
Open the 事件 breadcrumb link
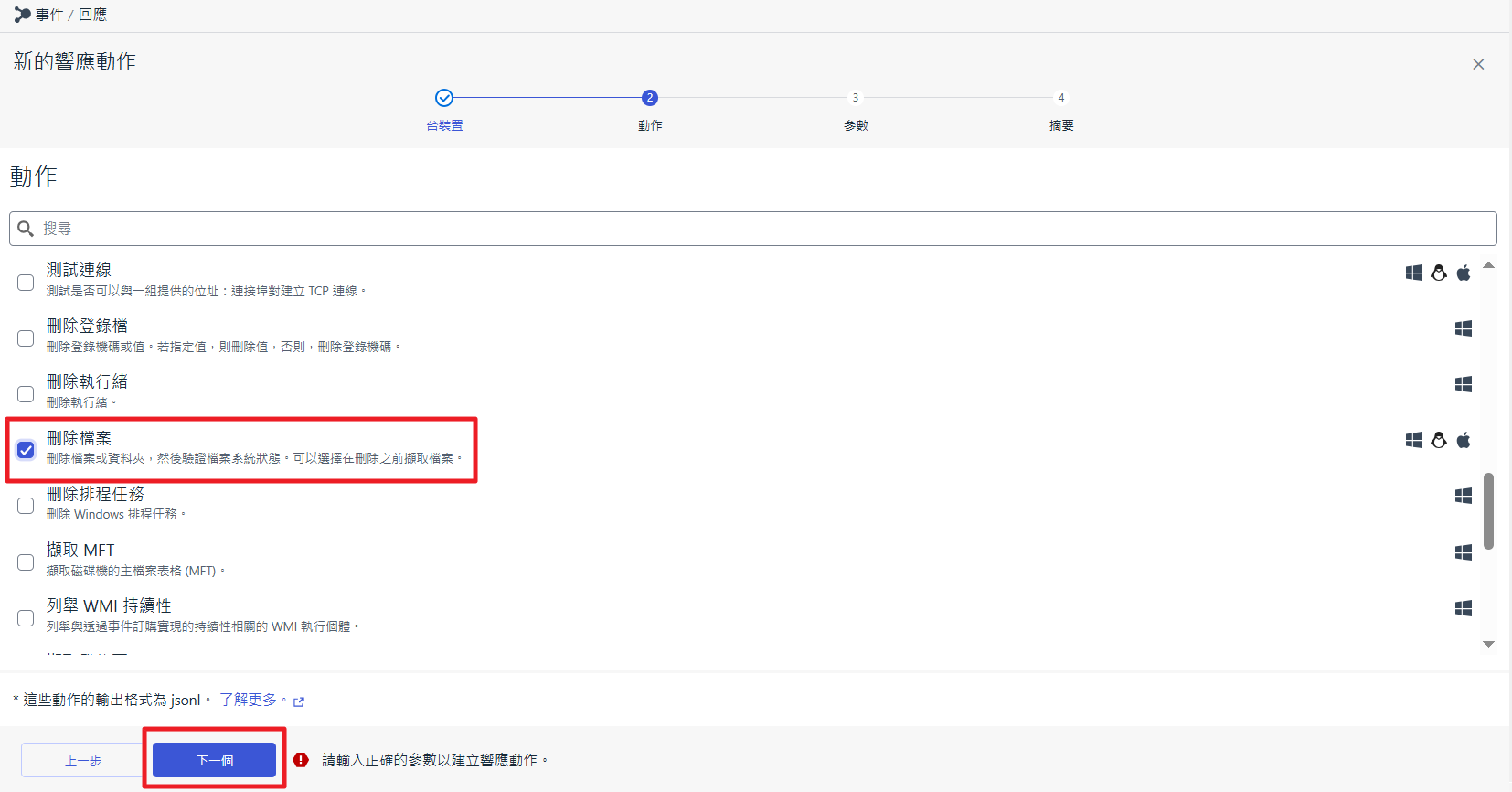point(49,15)
